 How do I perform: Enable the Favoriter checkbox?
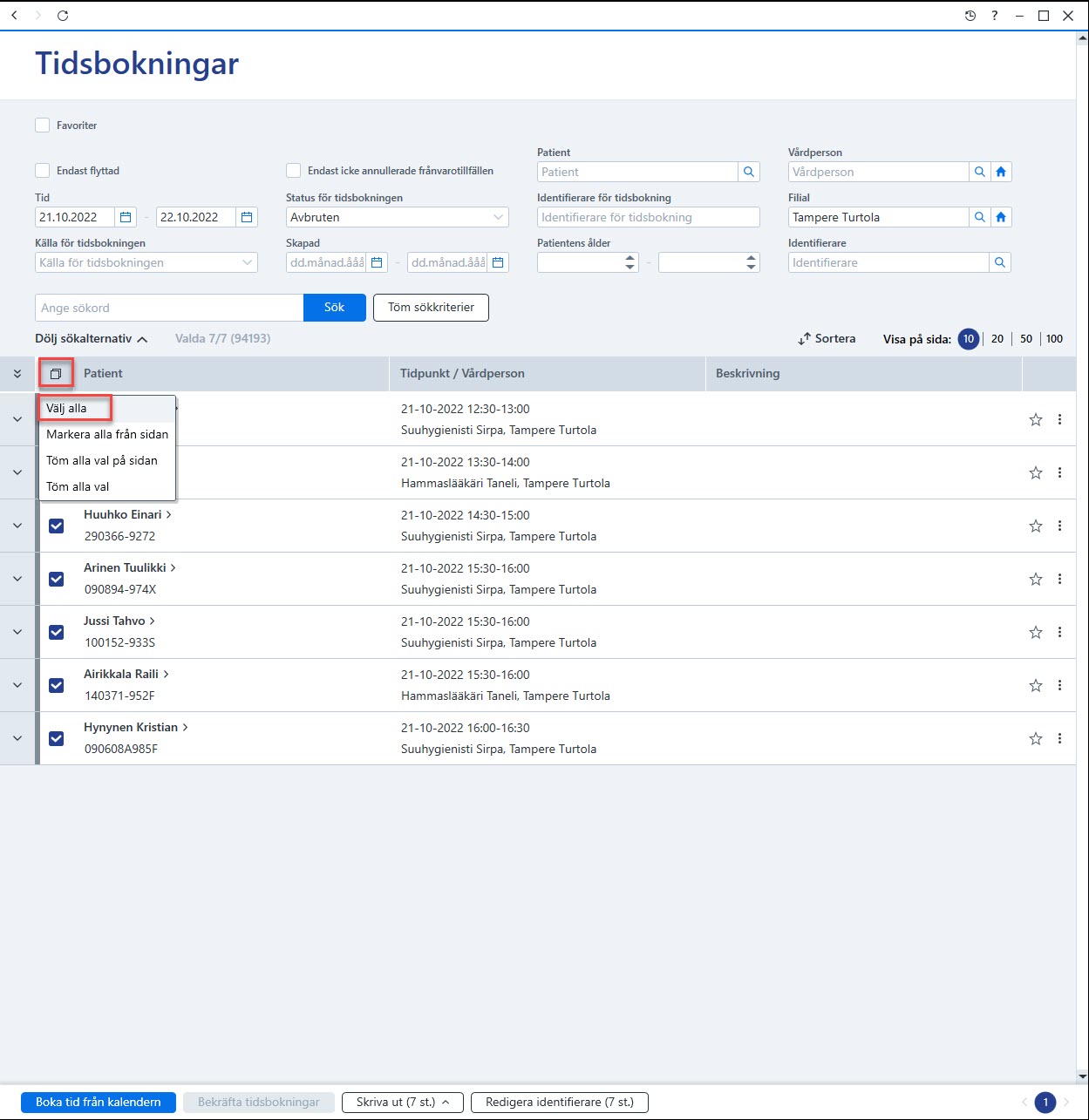tap(43, 126)
